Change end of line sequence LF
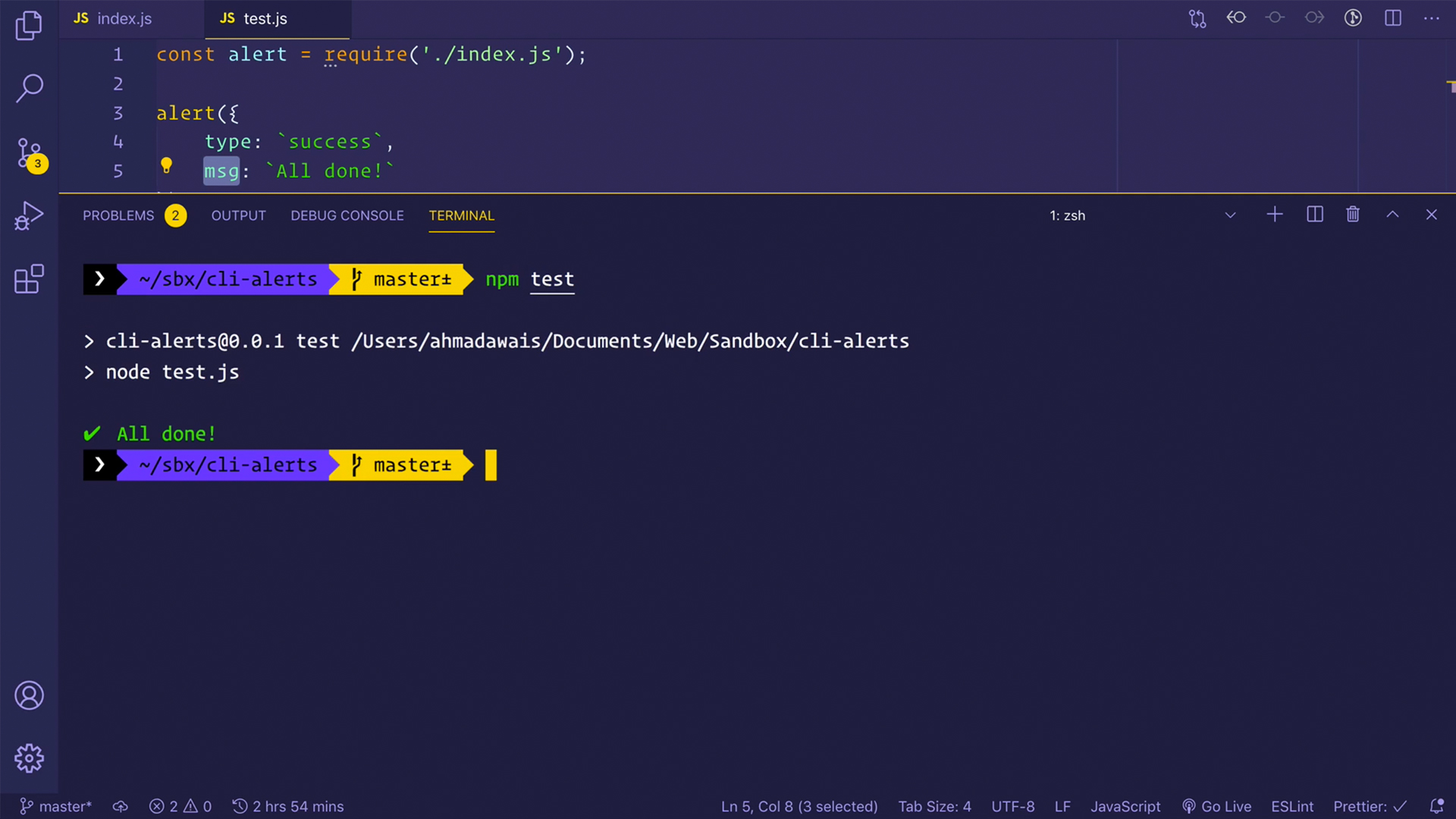 (x=1062, y=806)
